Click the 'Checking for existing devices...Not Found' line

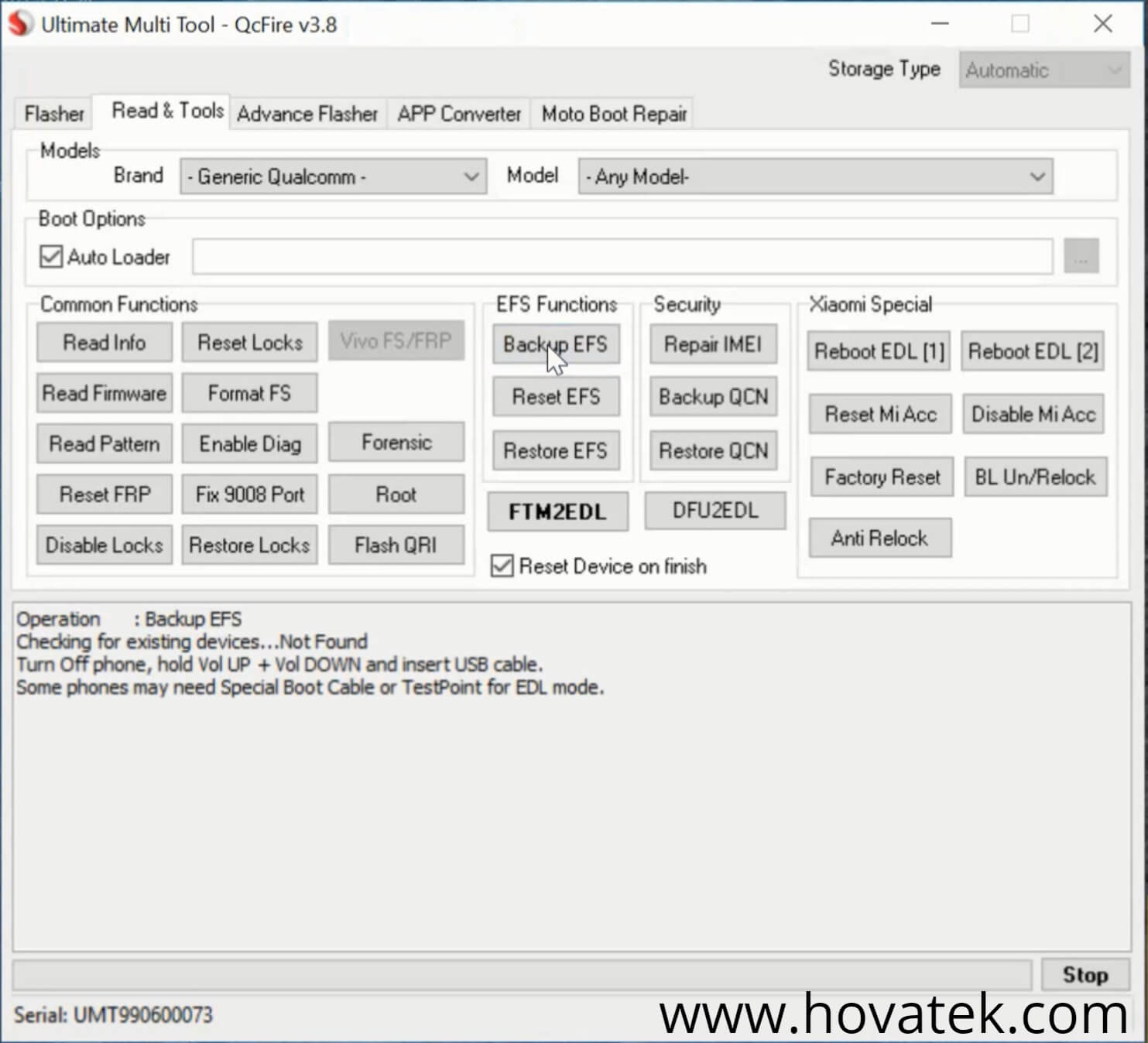[x=192, y=641]
